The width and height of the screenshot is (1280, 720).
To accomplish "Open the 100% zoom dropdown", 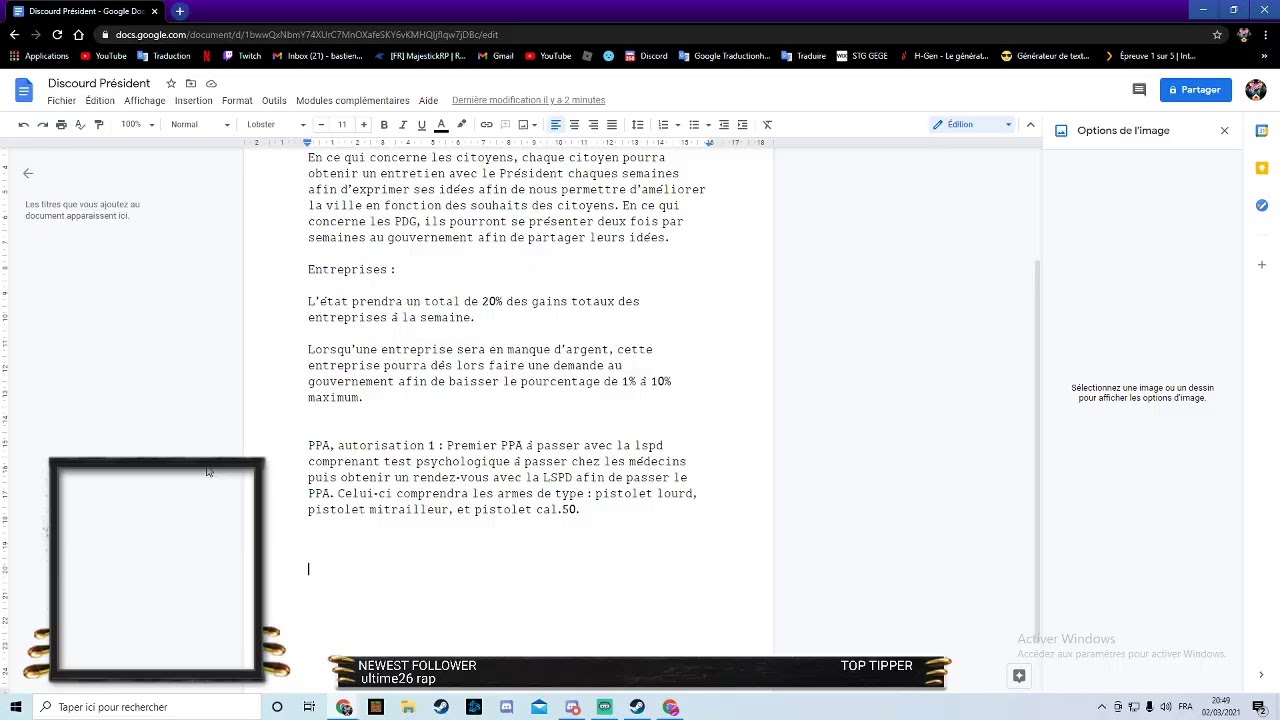I will (138, 125).
